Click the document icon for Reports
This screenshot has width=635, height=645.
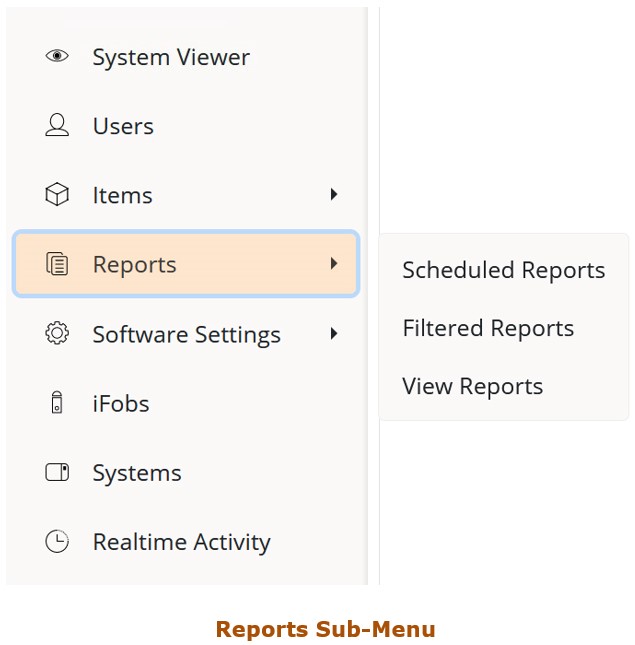click(x=57, y=265)
